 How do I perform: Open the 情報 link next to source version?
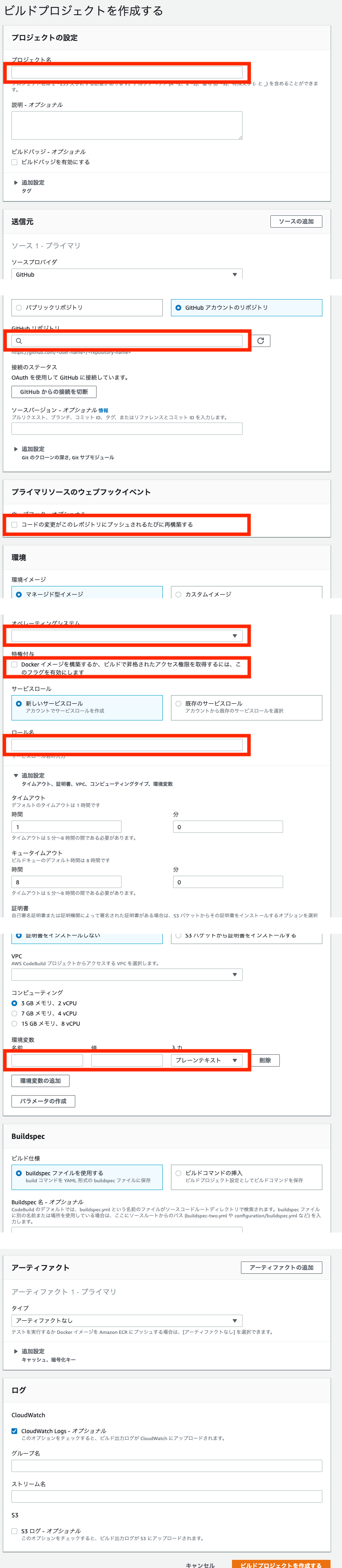pyautogui.click(x=103, y=410)
